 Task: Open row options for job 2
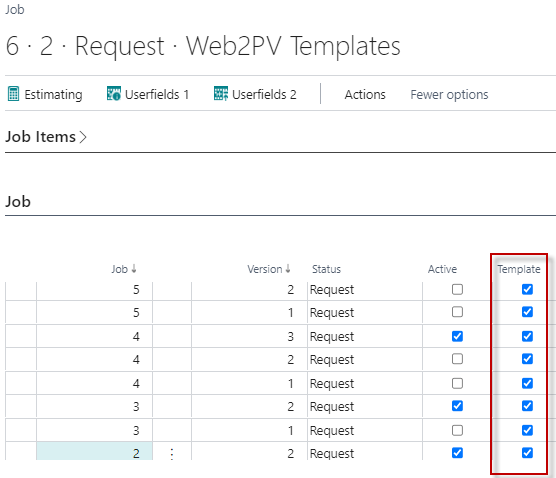172,454
